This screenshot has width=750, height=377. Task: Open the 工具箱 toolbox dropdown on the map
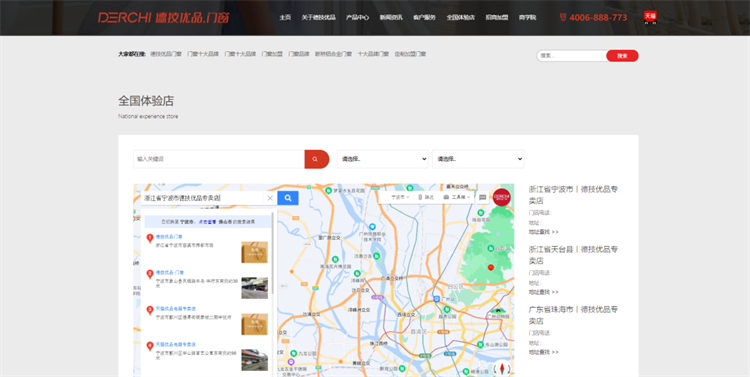tap(456, 197)
